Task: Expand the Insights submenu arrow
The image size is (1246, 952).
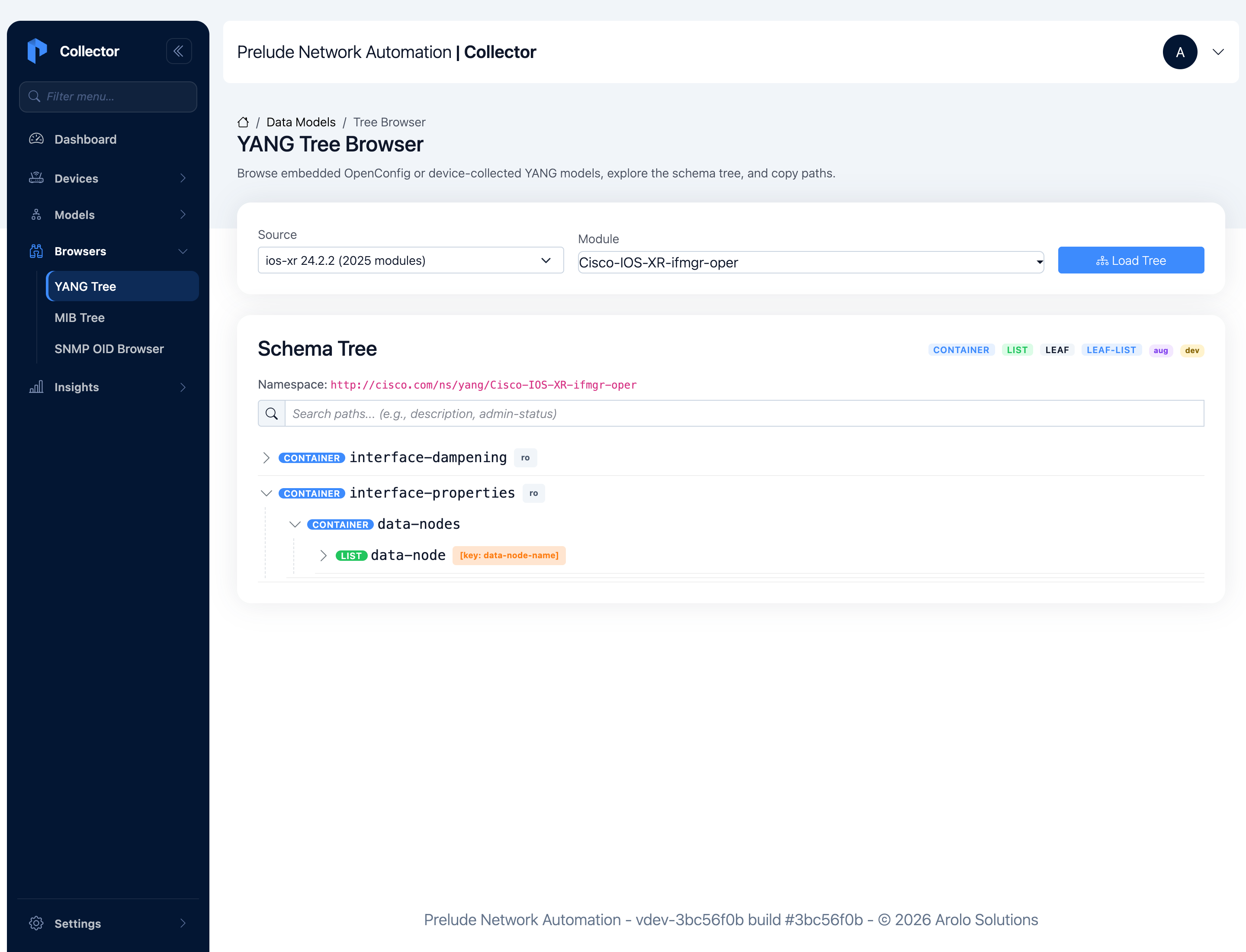Action: [183, 387]
